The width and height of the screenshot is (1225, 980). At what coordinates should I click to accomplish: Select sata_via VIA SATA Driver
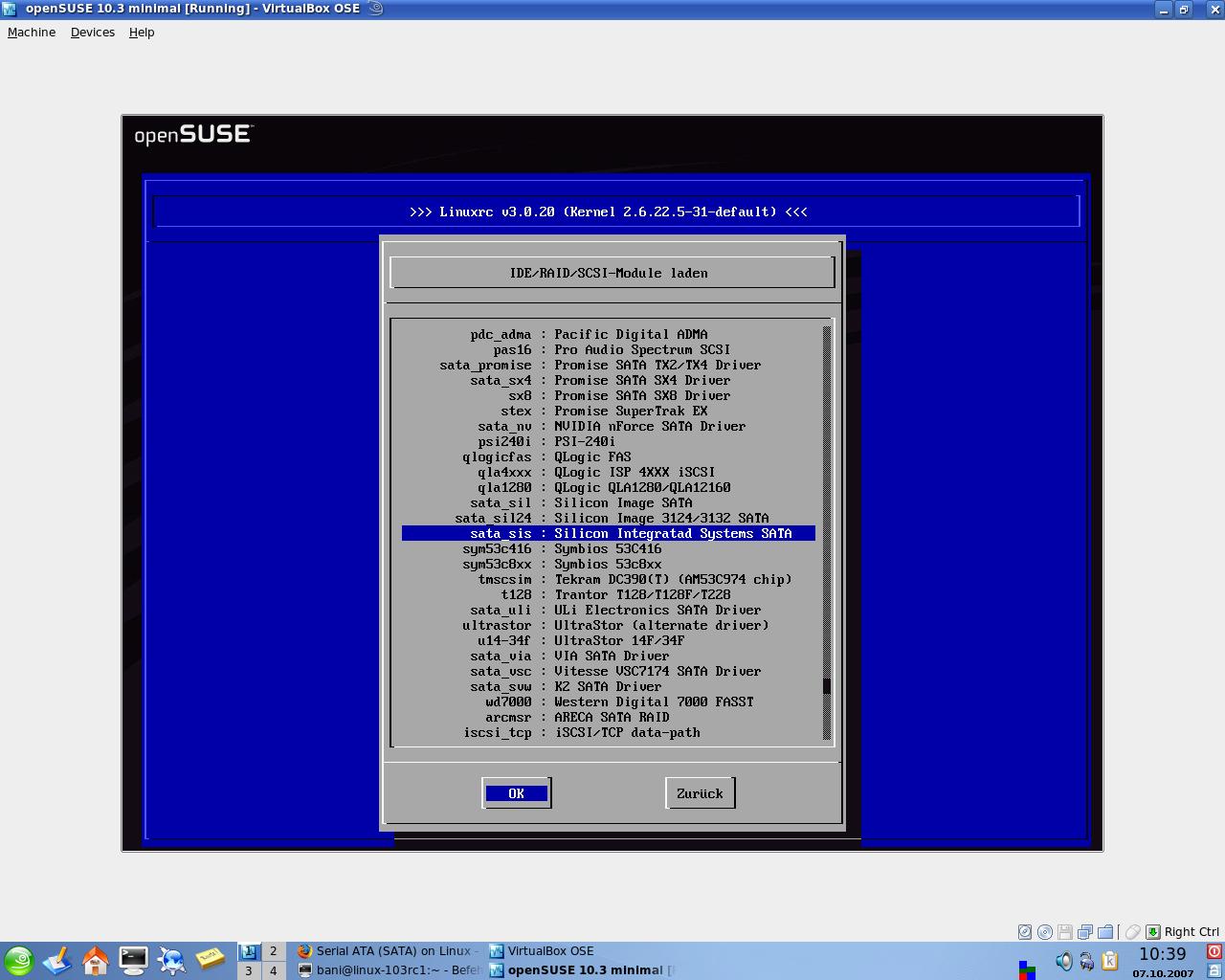pyautogui.click(x=609, y=656)
